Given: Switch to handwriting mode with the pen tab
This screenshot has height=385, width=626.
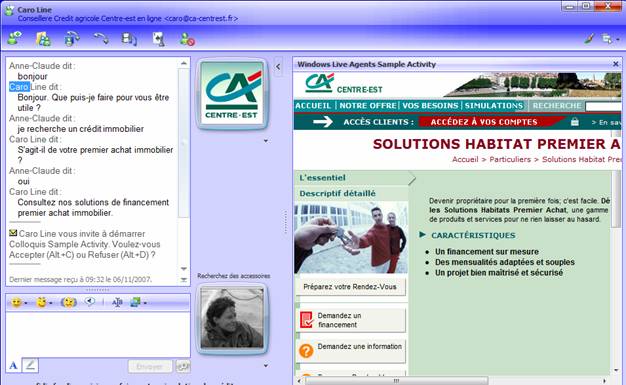Looking at the screenshot, I should pos(30,365).
